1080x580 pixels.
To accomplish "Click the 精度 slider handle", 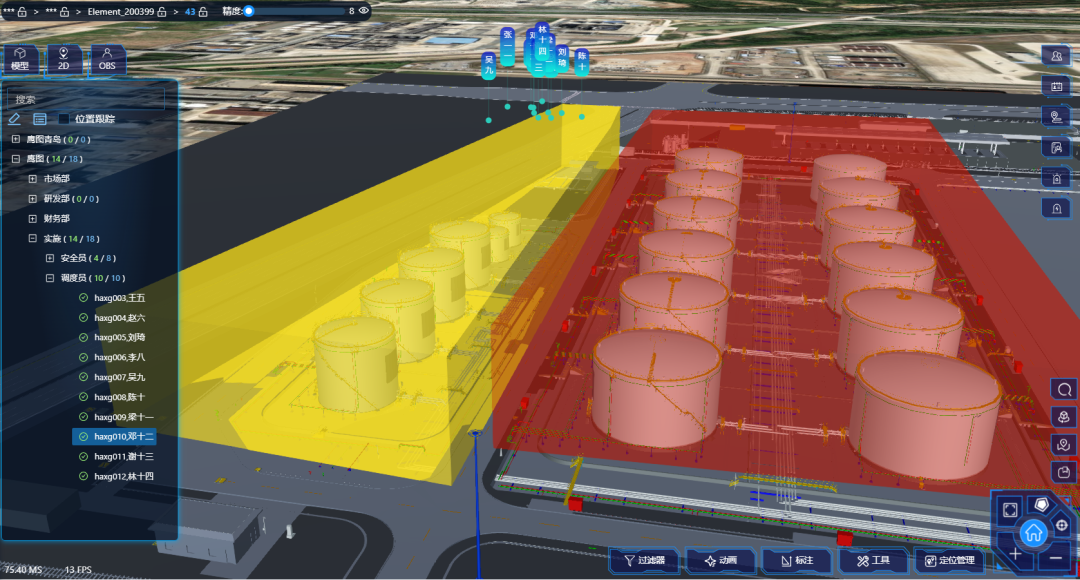I will [249, 11].
